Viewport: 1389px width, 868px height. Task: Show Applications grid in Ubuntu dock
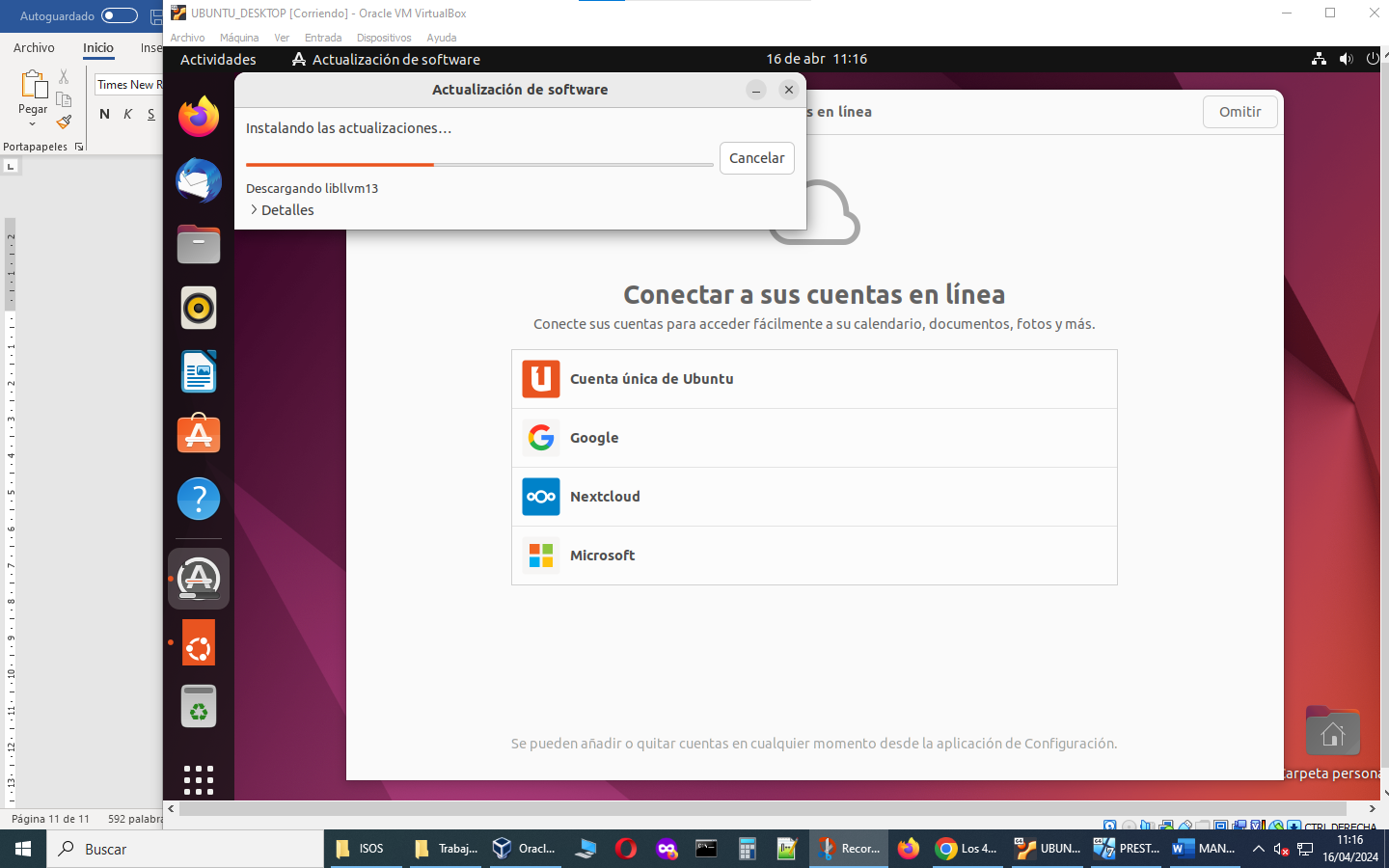198,778
